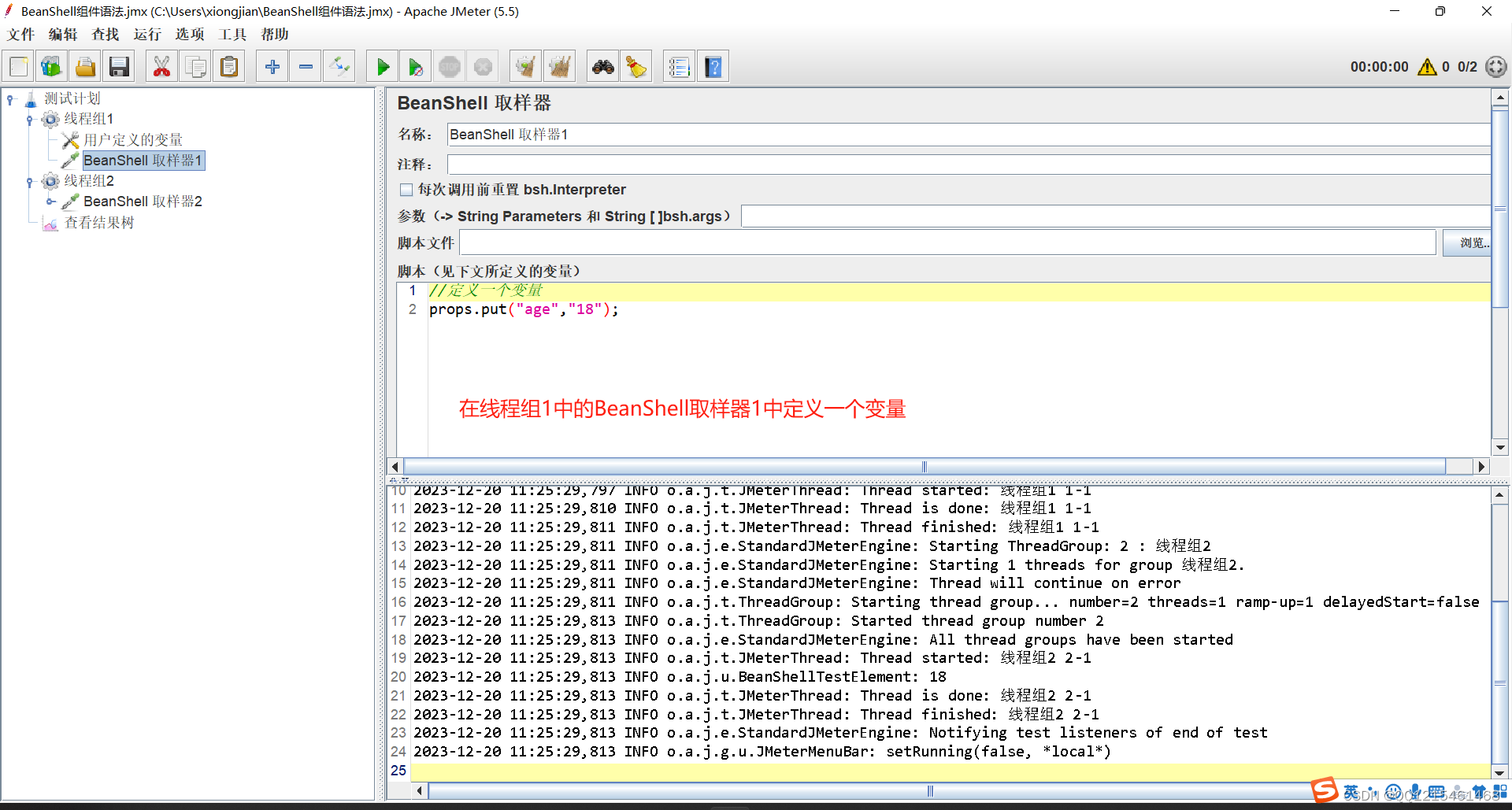Click log line 24 setRunning text

pos(998,752)
